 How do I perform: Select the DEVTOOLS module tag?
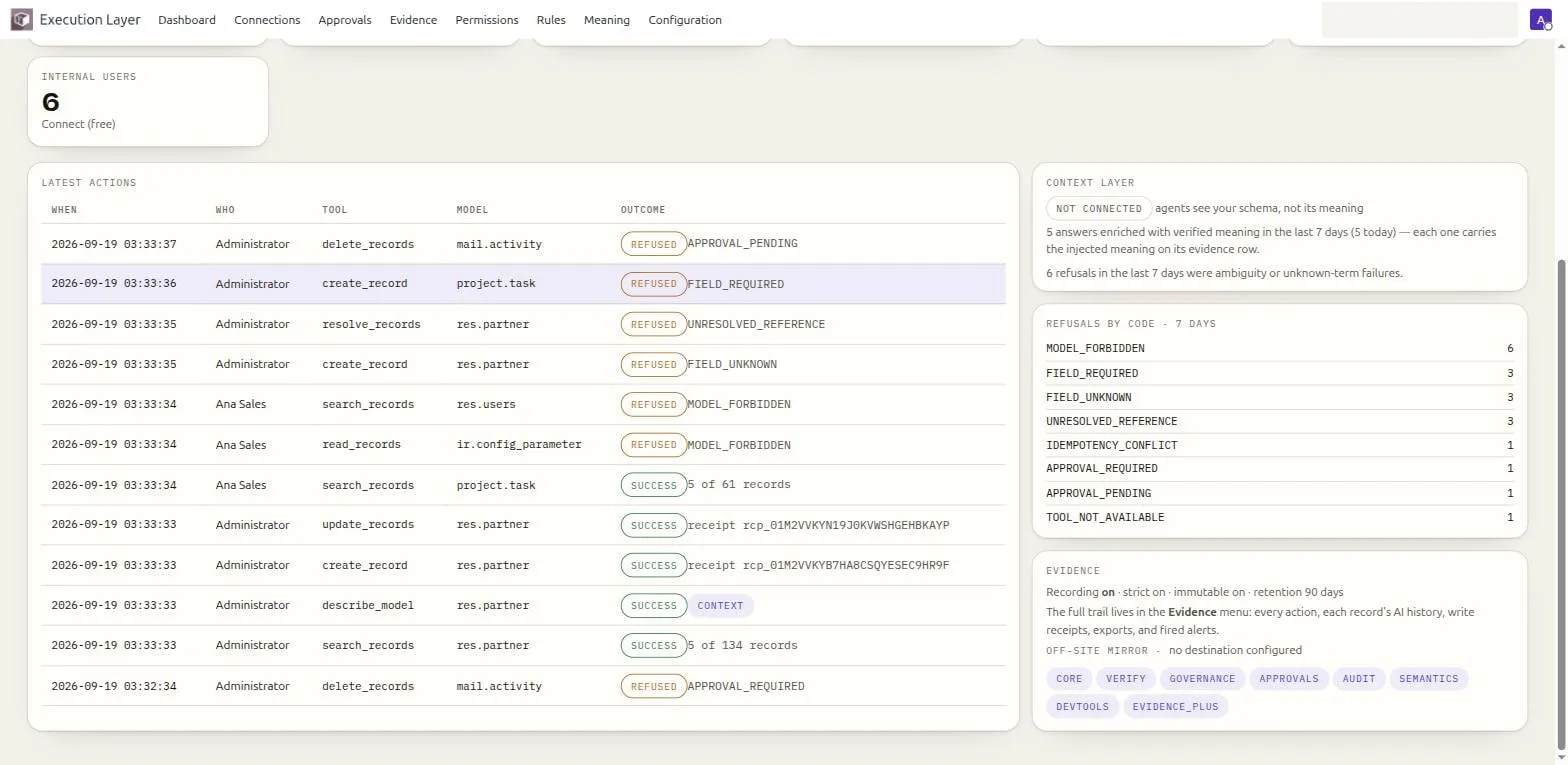(x=1083, y=707)
